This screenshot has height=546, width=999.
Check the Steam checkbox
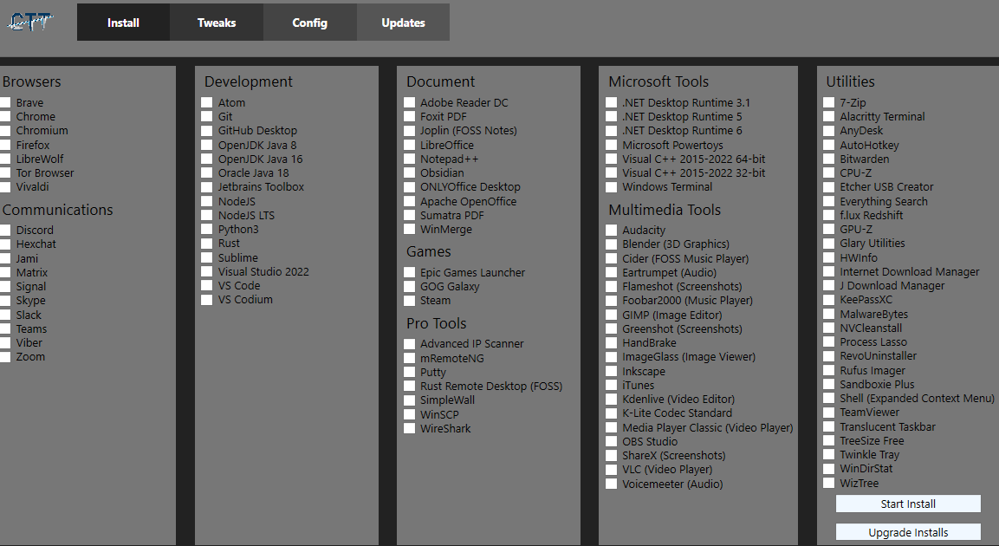[410, 300]
